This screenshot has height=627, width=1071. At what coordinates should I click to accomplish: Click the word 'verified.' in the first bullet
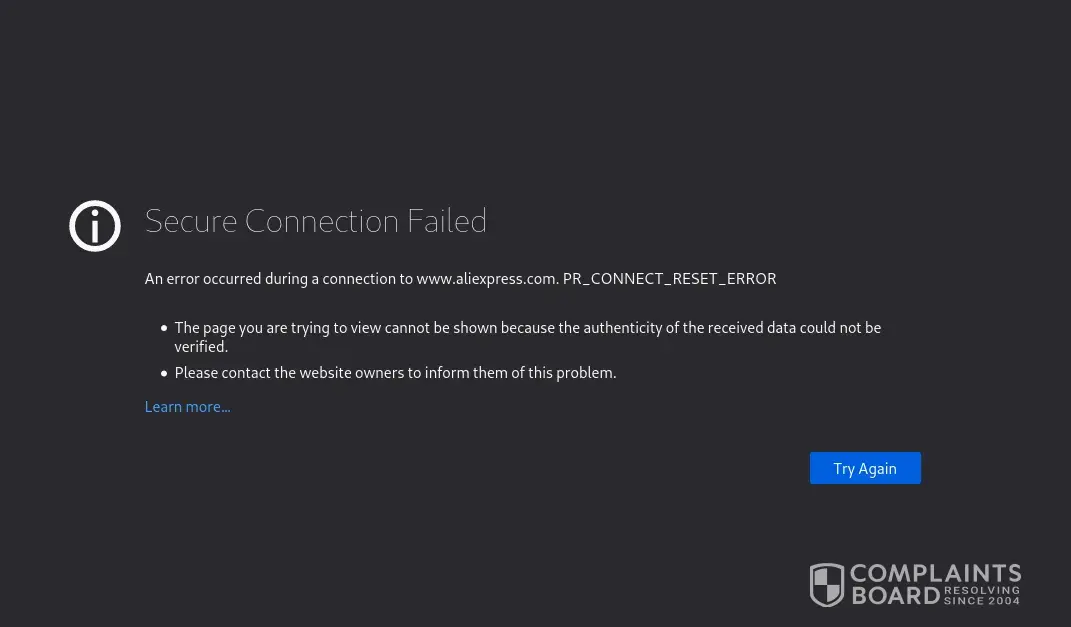pos(201,347)
